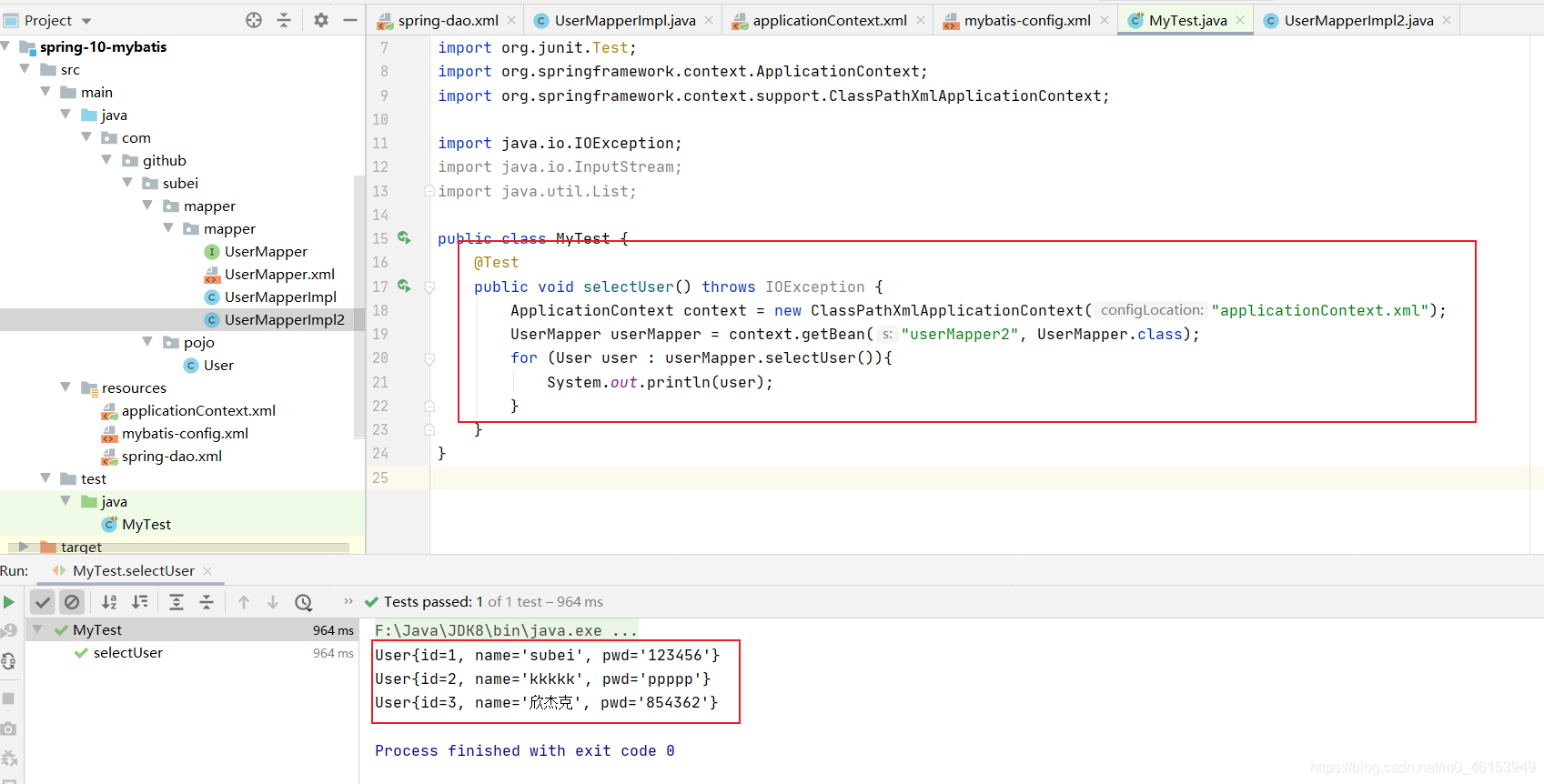The height and width of the screenshot is (784, 1544).
Task: Click the java.exe command line in console
Action: tap(506, 630)
